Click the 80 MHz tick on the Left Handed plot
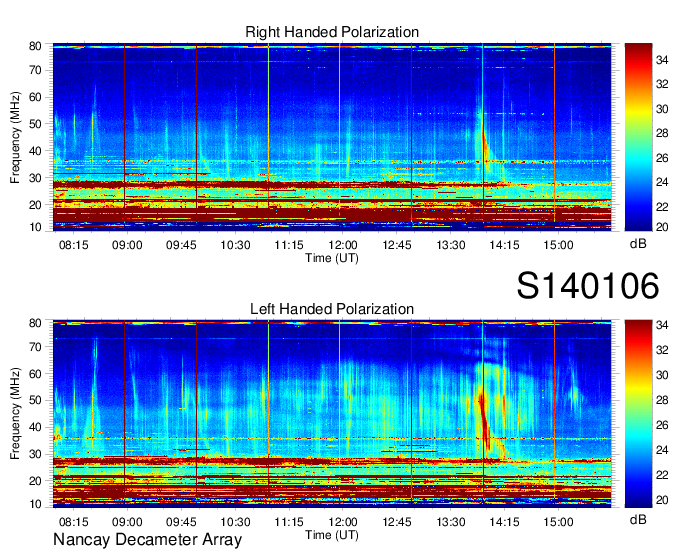 [35, 323]
